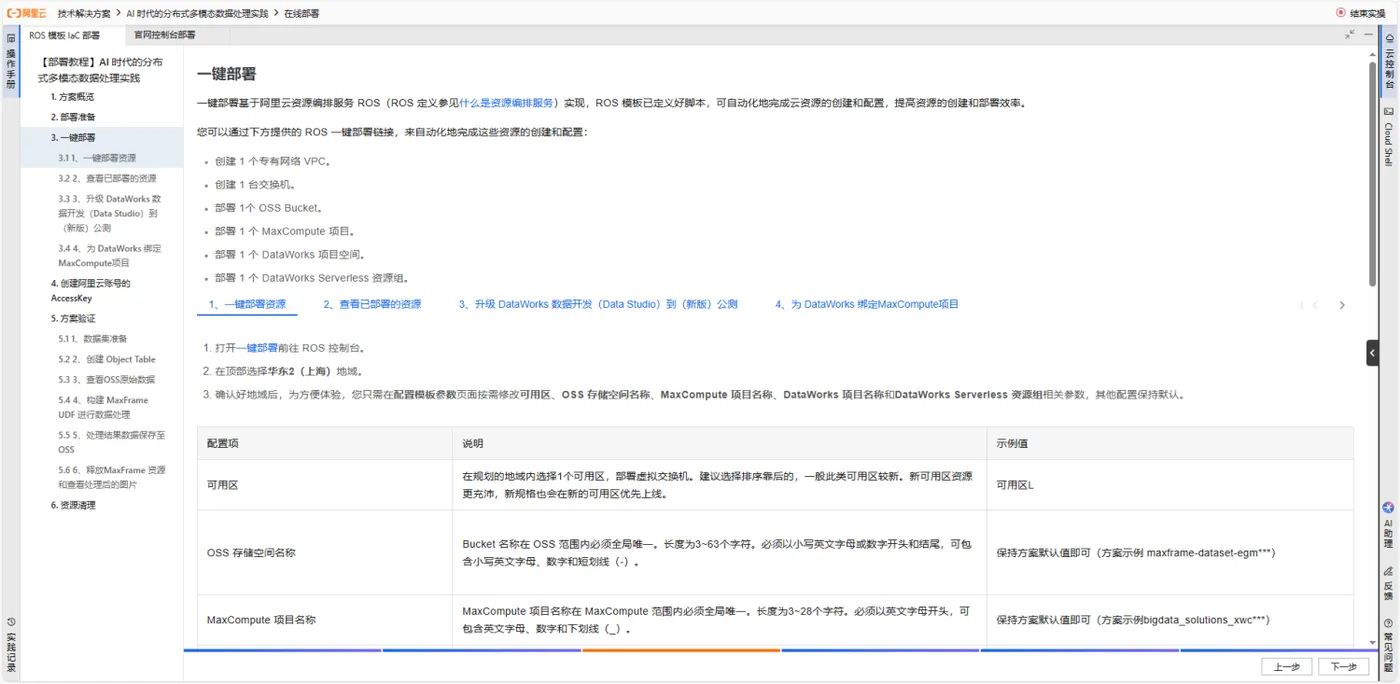Click the 下一步 button

point(1344,667)
